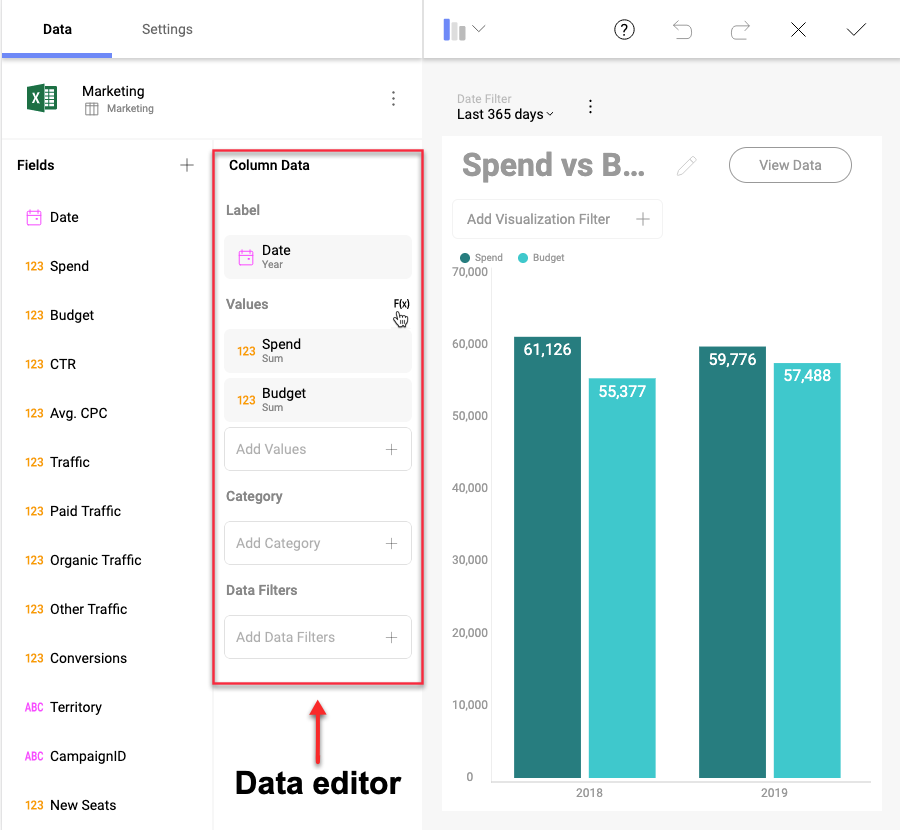The height and width of the screenshot is (830, 900).
Task: Click the View Data button
Action: coord(790,165)
